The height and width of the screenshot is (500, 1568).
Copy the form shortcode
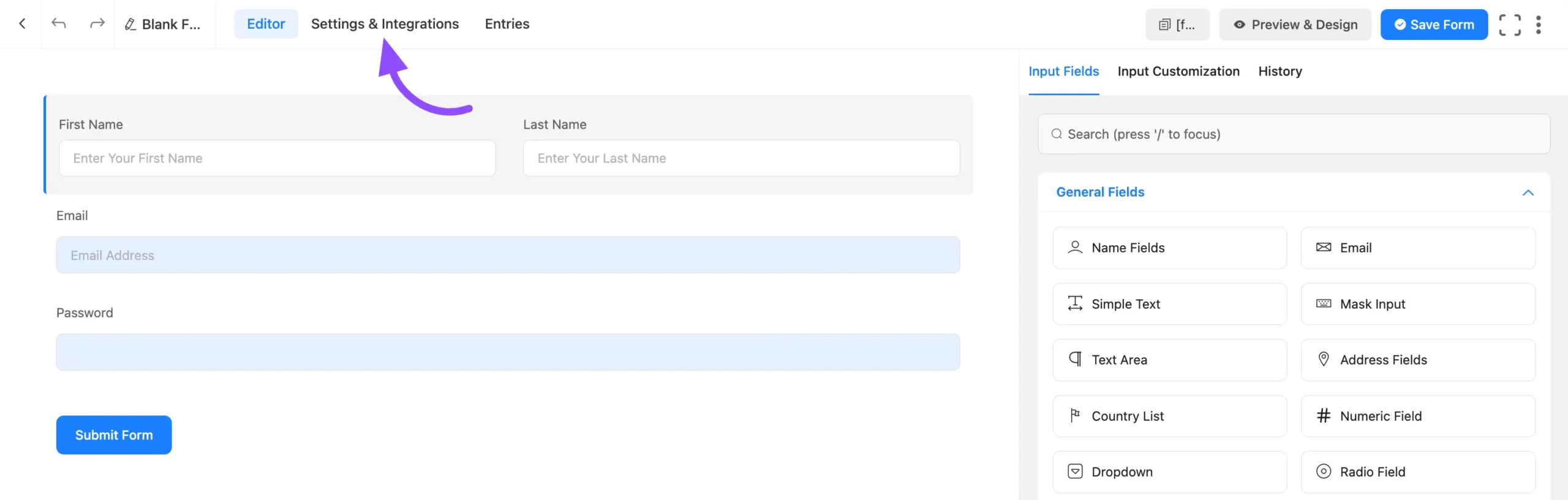click(1177, 25)
